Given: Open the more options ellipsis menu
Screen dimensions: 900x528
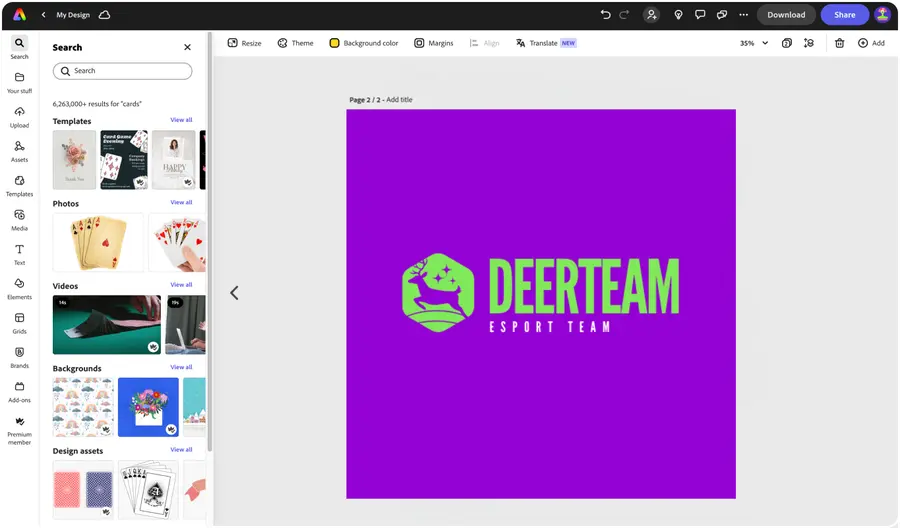Looking at the screenshot, I should click(743, 15).
